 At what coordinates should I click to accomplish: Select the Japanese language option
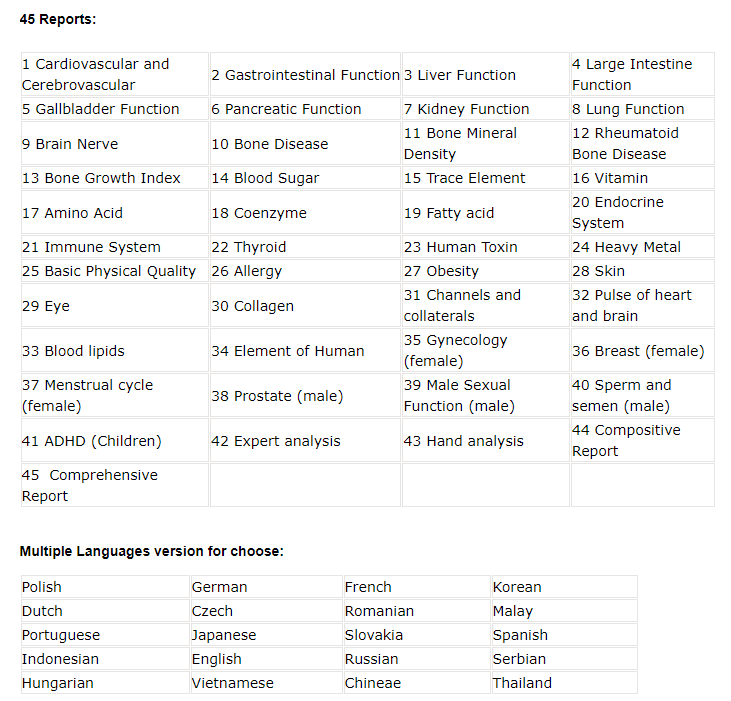click(x=267, y=635)
